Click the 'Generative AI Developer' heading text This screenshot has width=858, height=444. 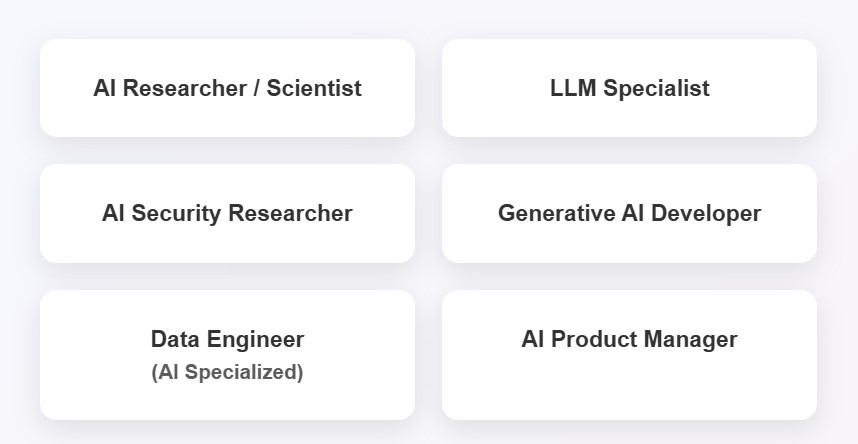[x=629, y=214]
